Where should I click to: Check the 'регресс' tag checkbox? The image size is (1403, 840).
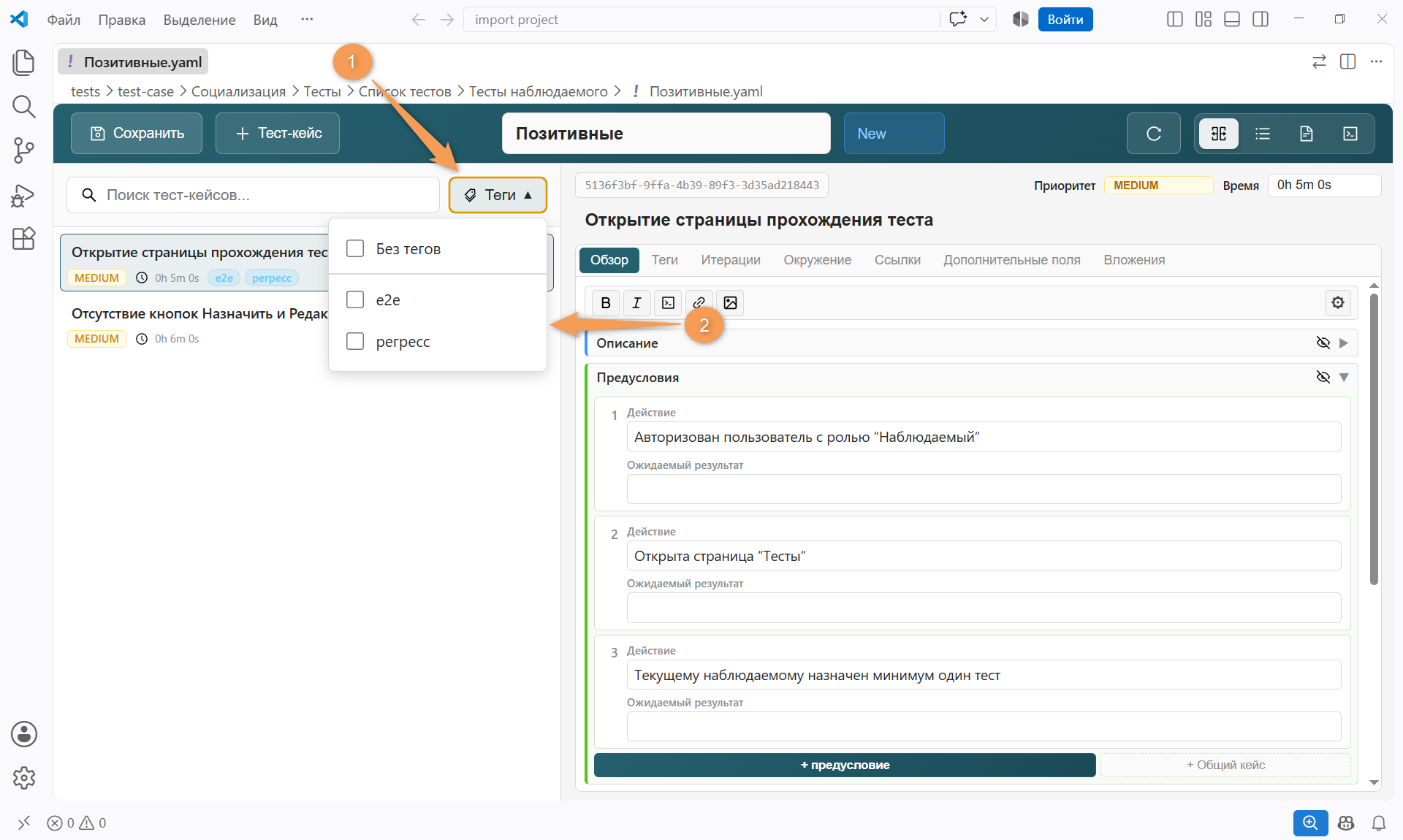click(355, 341)
